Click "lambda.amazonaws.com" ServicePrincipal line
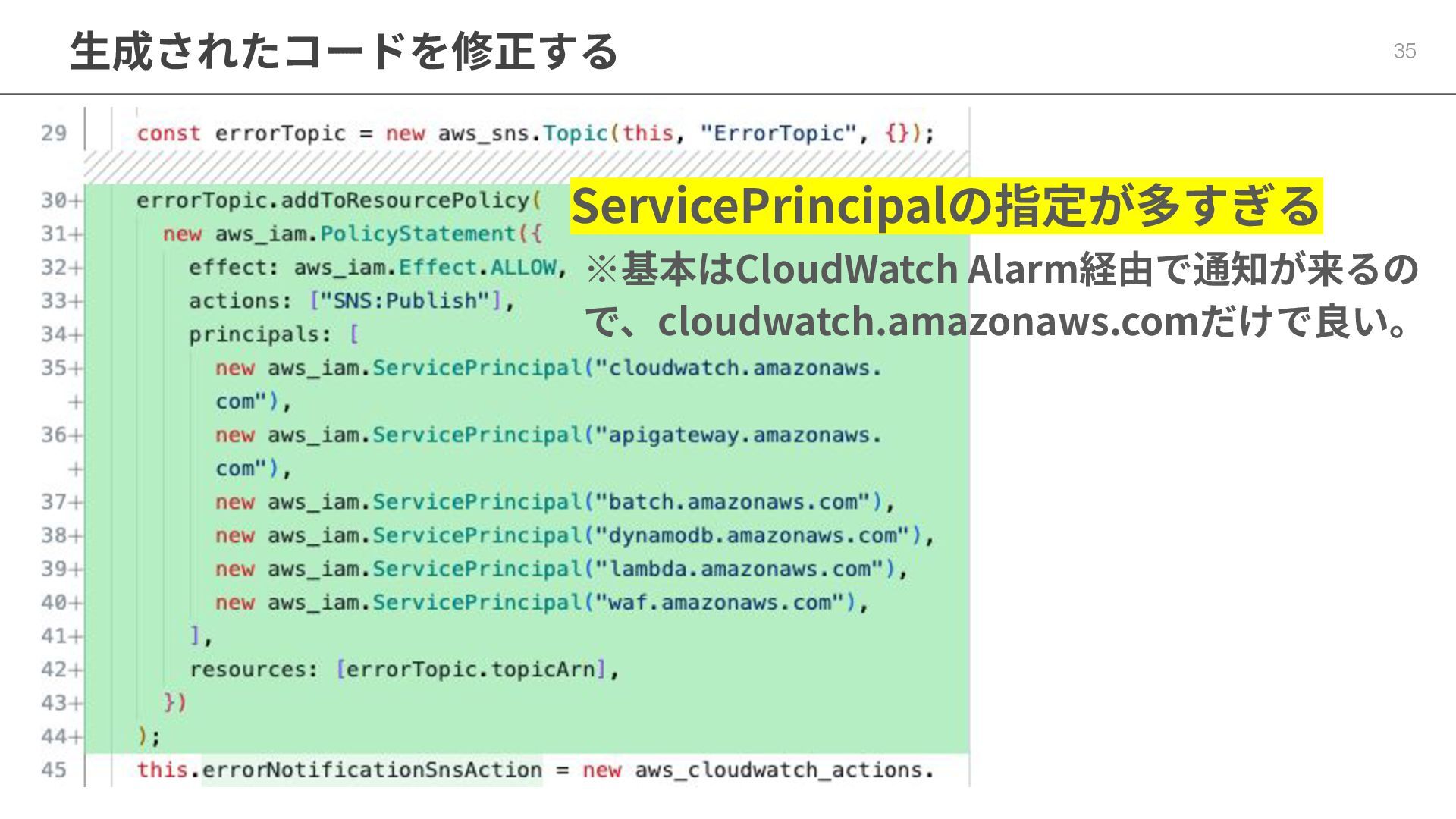Viewport: 1456px width, 819px height. [738, 569]
